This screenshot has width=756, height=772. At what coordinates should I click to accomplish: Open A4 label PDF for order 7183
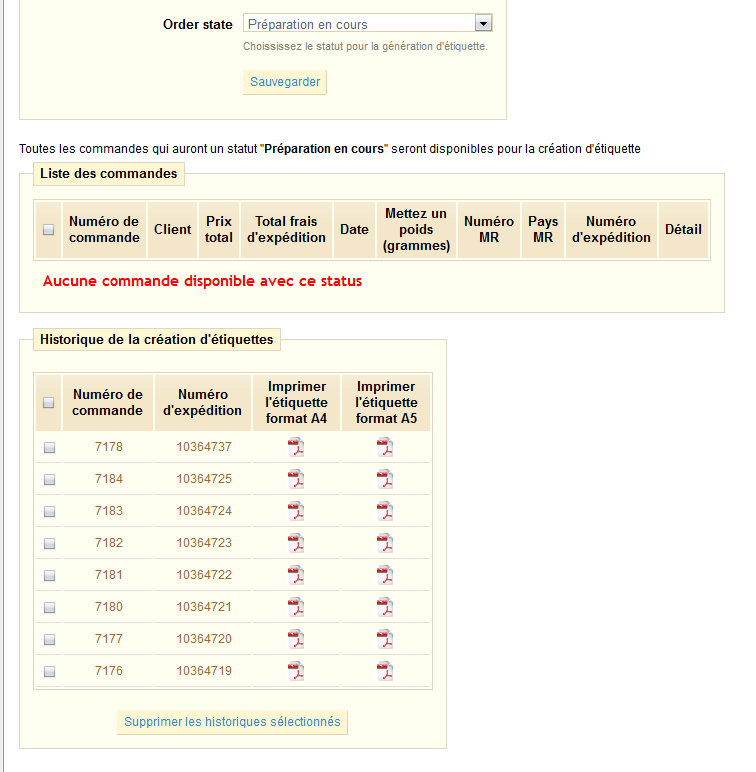pyautogui.click(x=296, y=511)
